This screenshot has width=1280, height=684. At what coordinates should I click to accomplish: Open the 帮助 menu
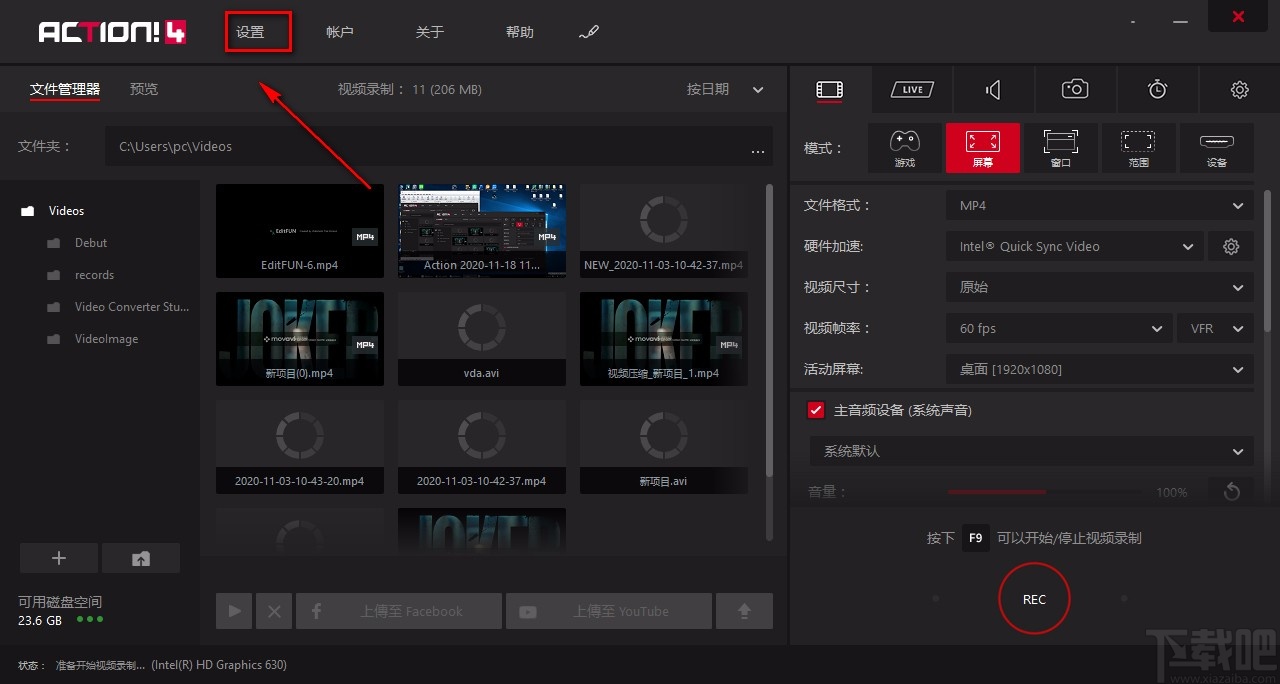pyautogui.click(x=520, y=32)
